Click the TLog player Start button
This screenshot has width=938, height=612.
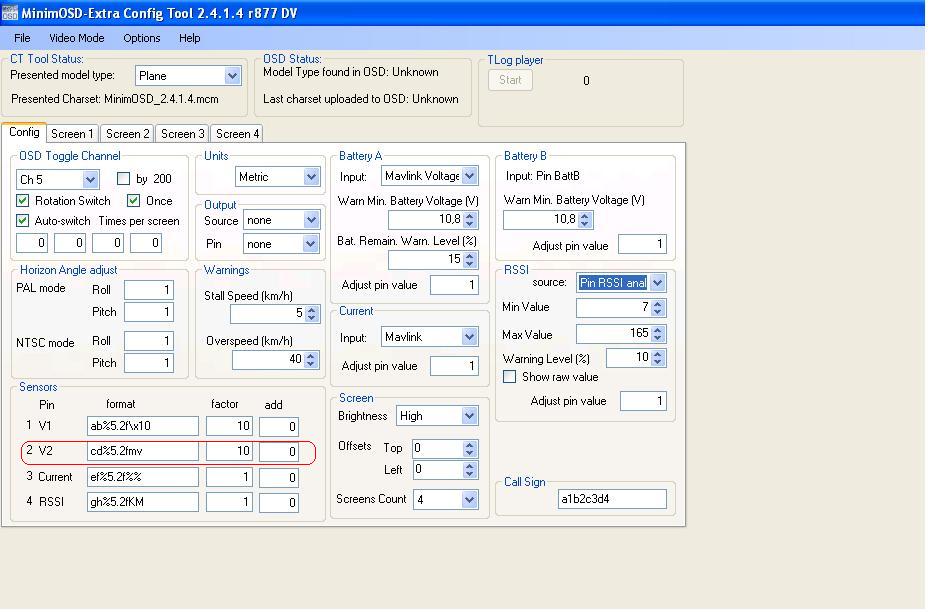coord(510,80)
